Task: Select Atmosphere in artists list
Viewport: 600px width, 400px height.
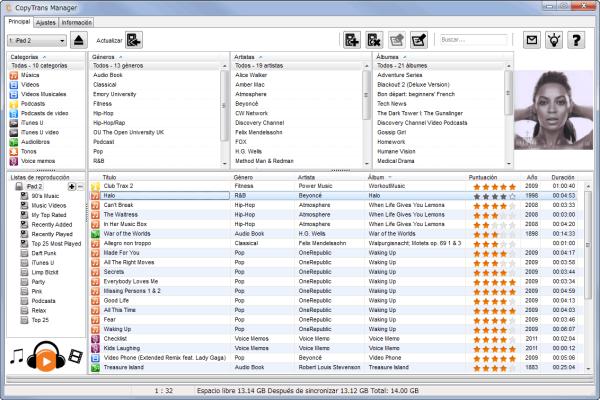Action: pyautogui.click(x=251, y=94)
